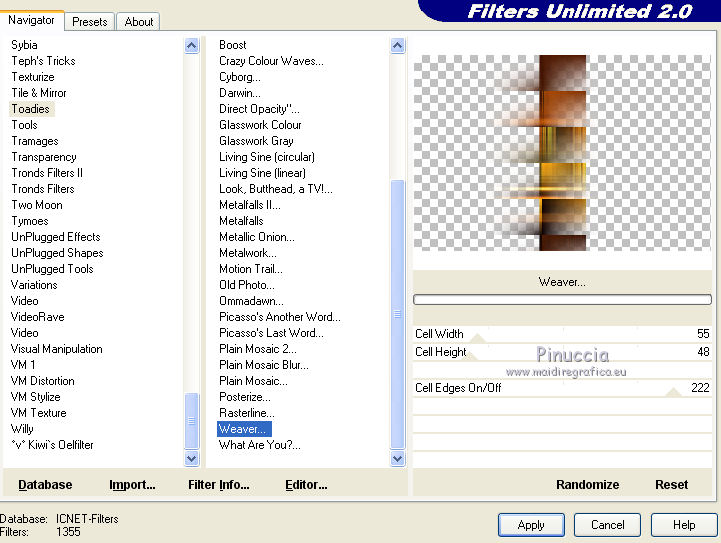Click the filter list scroll-down arrow
The image size is (721, 543).
tap(397, 458)
